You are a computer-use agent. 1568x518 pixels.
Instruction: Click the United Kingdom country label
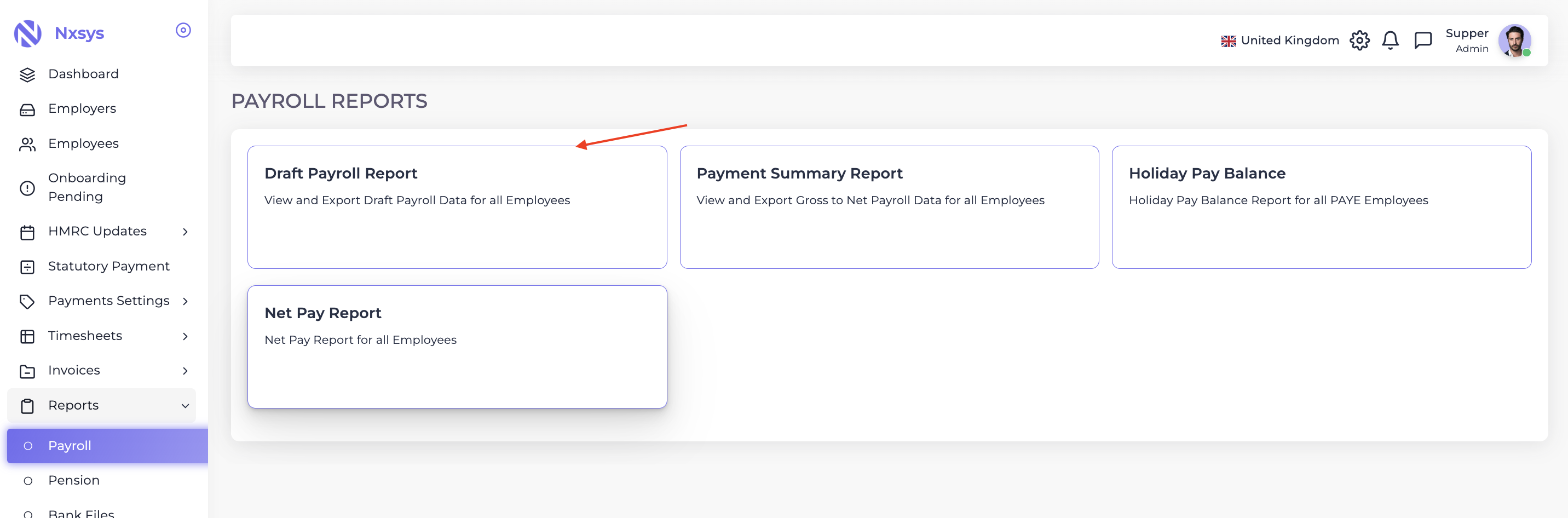[1290, 41]
